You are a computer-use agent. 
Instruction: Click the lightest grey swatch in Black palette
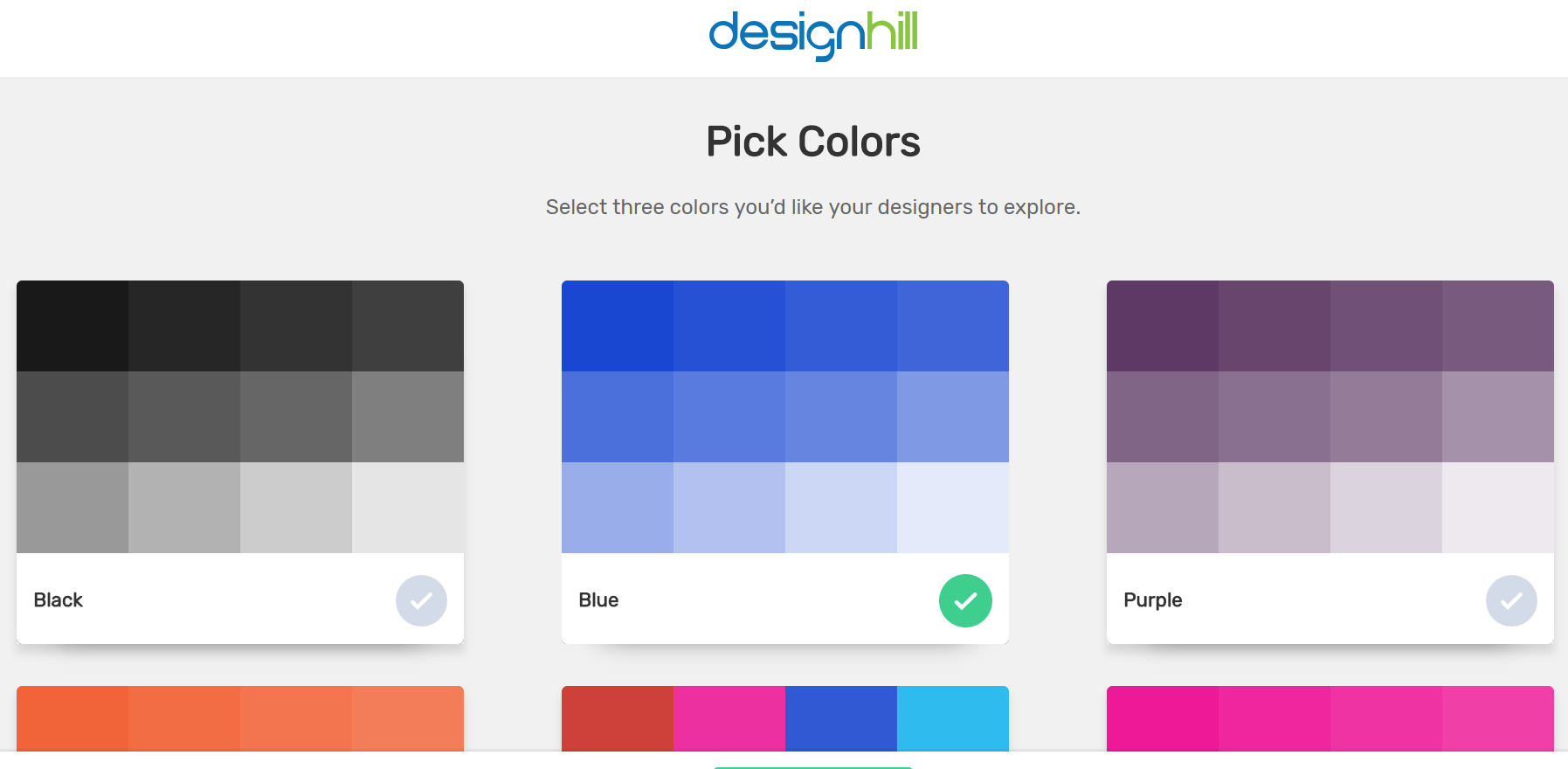408,508
